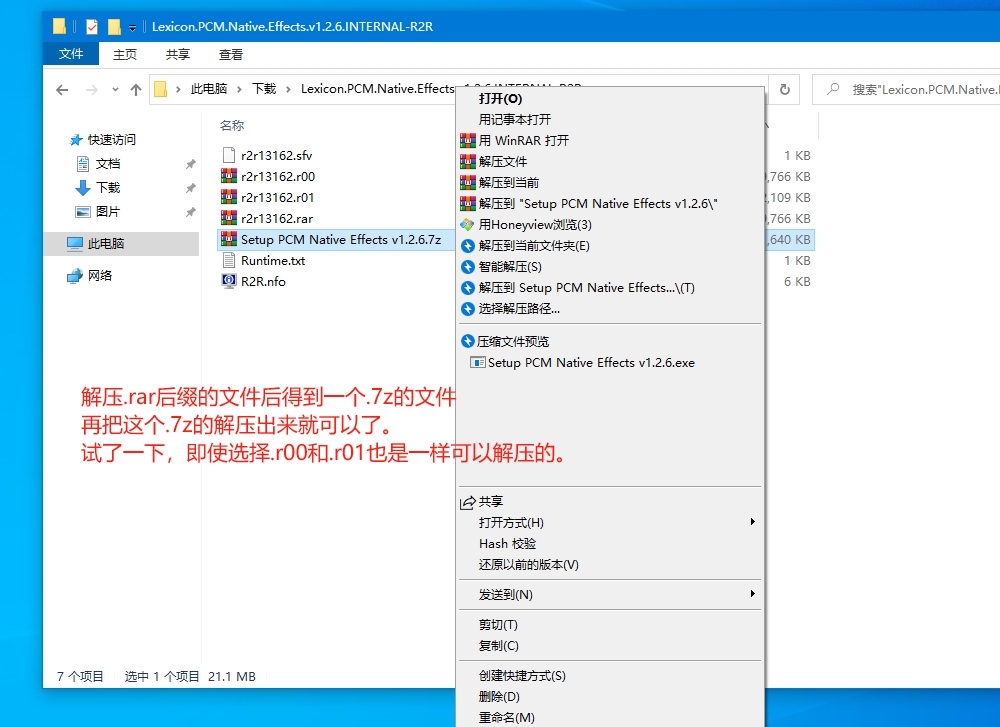Click the WinRAR icon beside r2r13162.r01

[229, 197]
